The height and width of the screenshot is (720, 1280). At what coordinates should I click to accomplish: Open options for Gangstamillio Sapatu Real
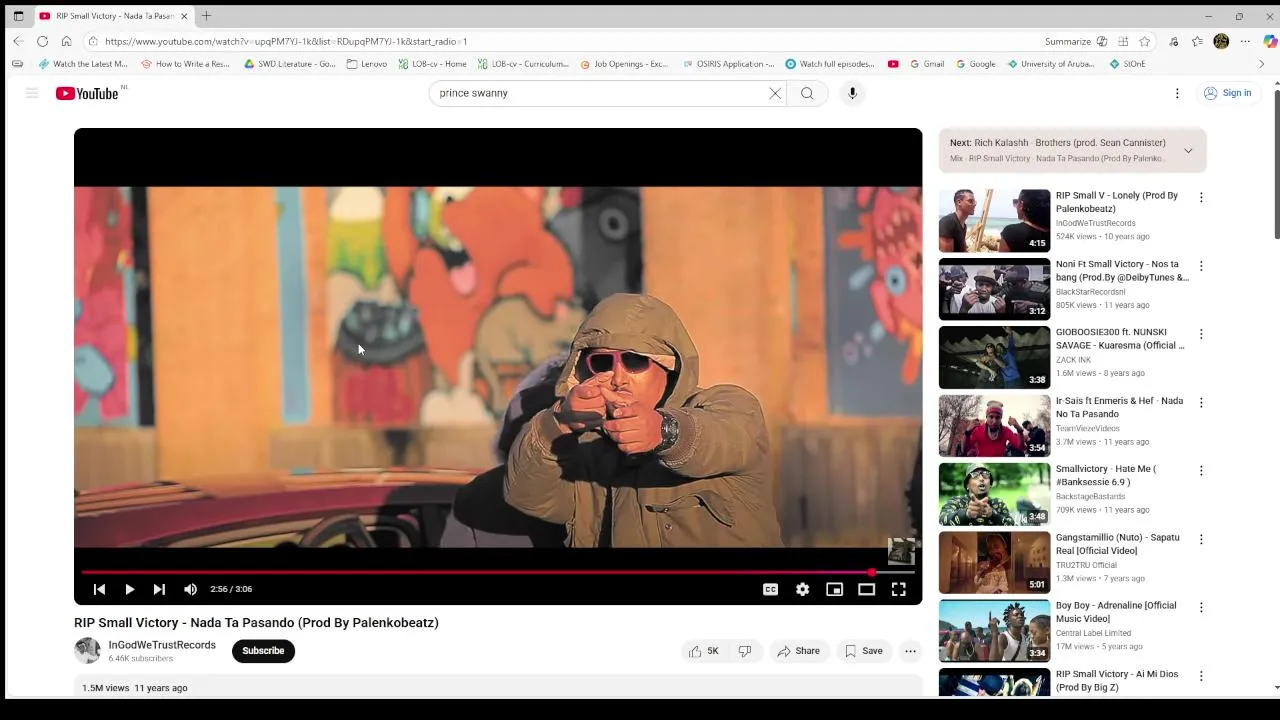tap(1201, 539)
